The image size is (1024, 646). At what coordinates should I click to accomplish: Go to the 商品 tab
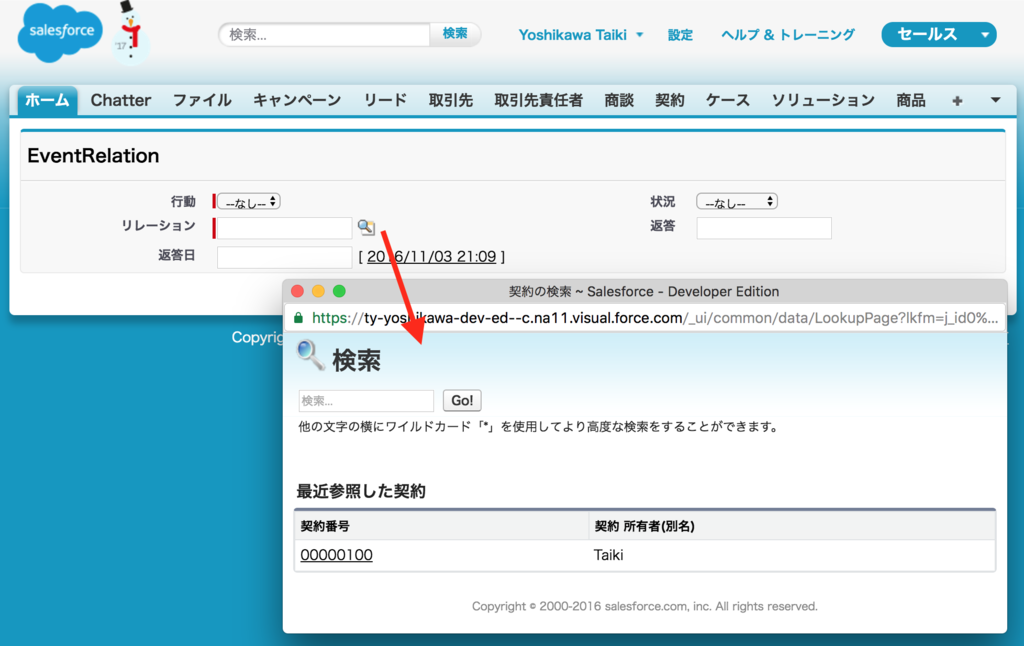tap(911, 101)
